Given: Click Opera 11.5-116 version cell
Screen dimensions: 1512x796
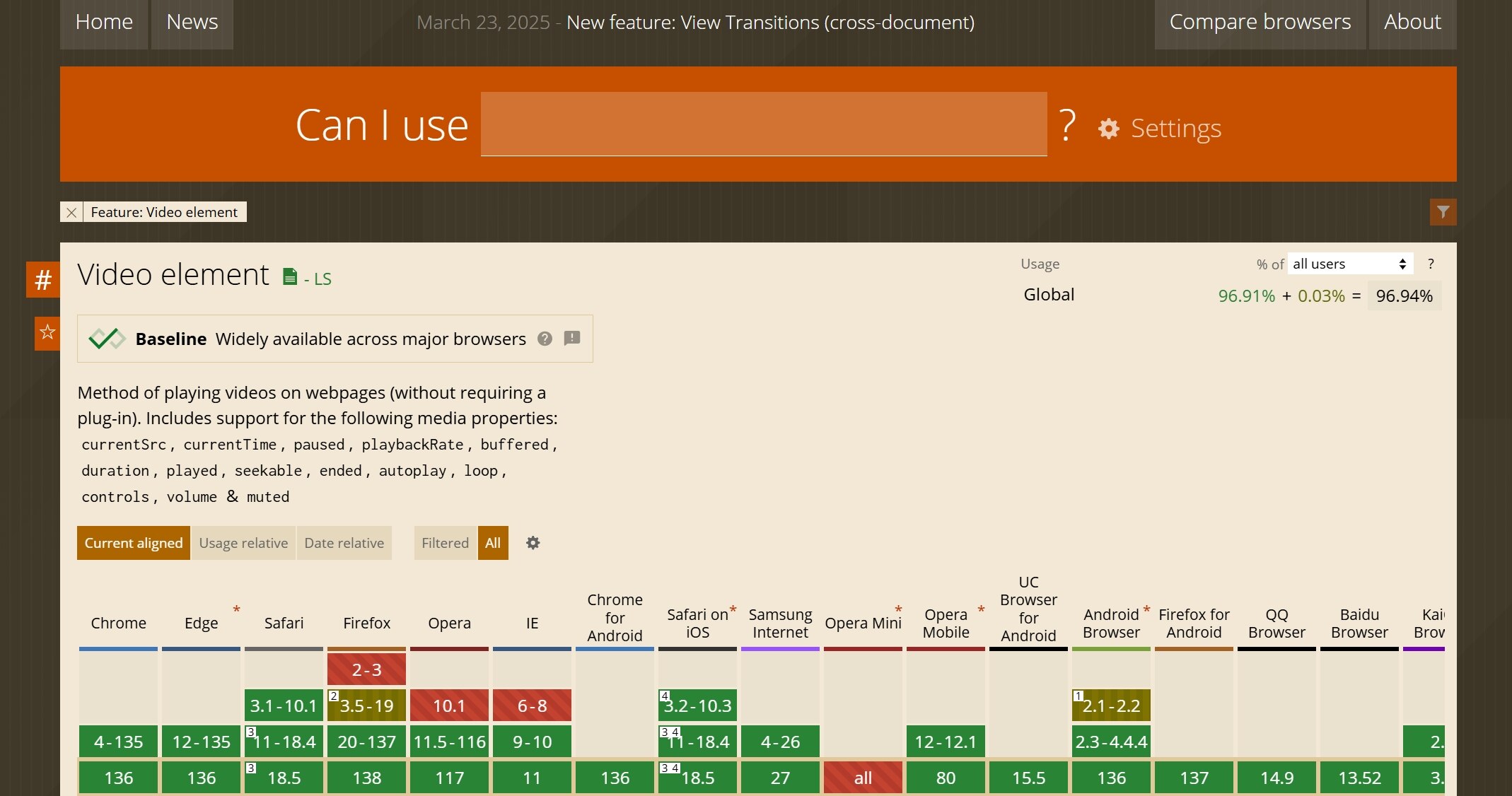Looking at the screenshot, I should [x=450, y=742].
